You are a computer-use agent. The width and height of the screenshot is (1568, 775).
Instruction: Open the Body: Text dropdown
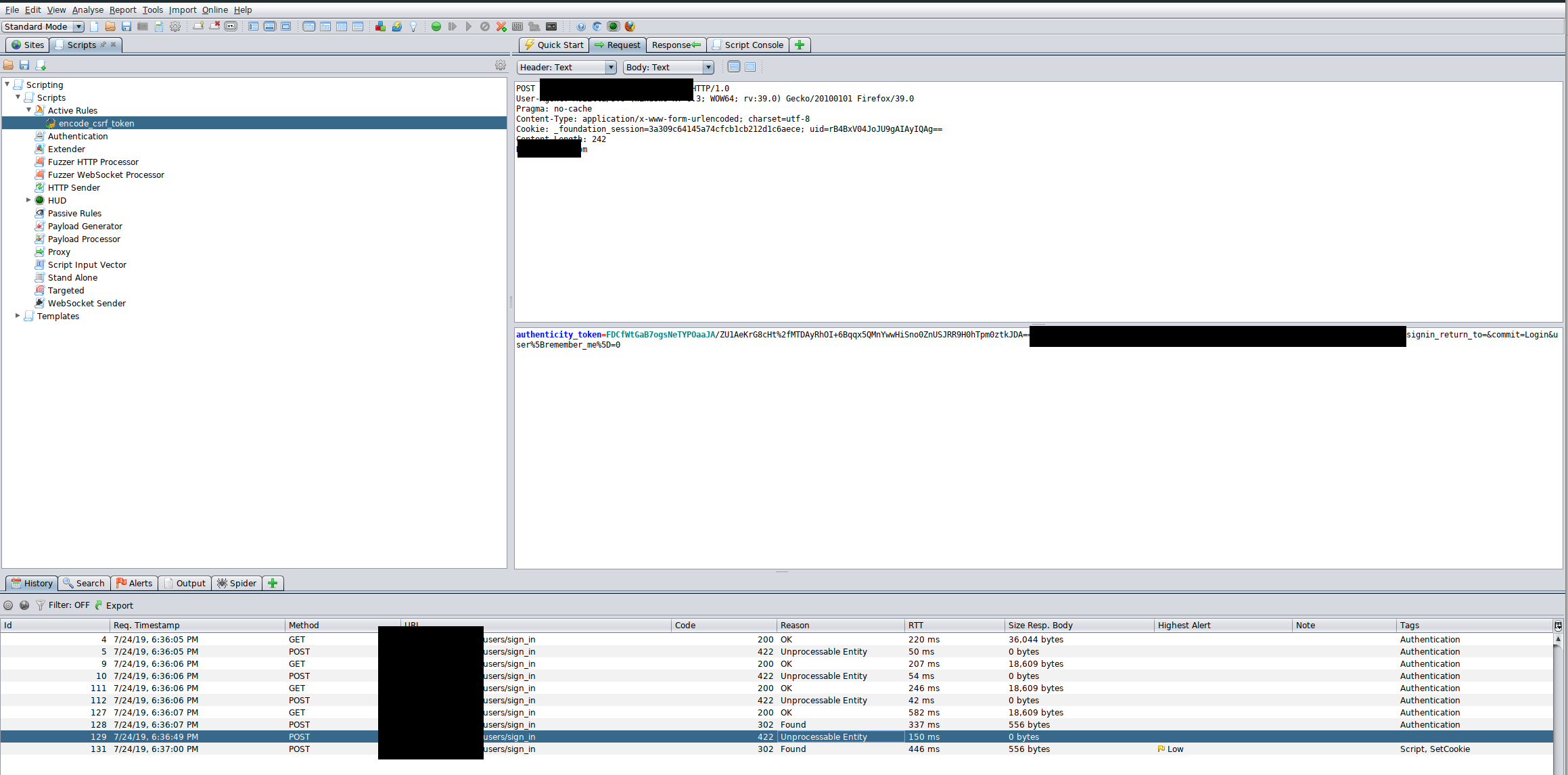[x=668, y=67]
